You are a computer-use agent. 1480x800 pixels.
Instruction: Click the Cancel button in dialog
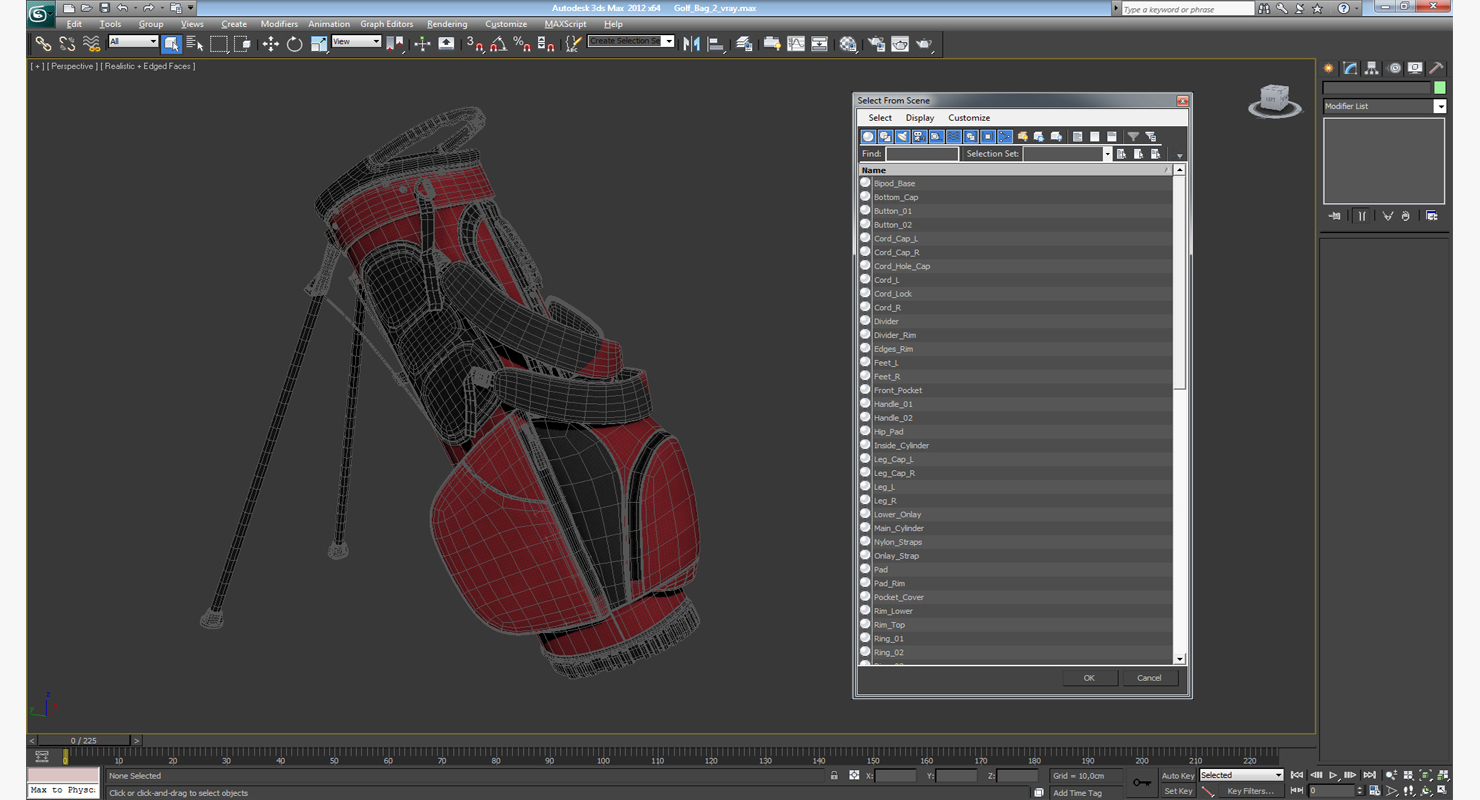[x=1149, y=678]
